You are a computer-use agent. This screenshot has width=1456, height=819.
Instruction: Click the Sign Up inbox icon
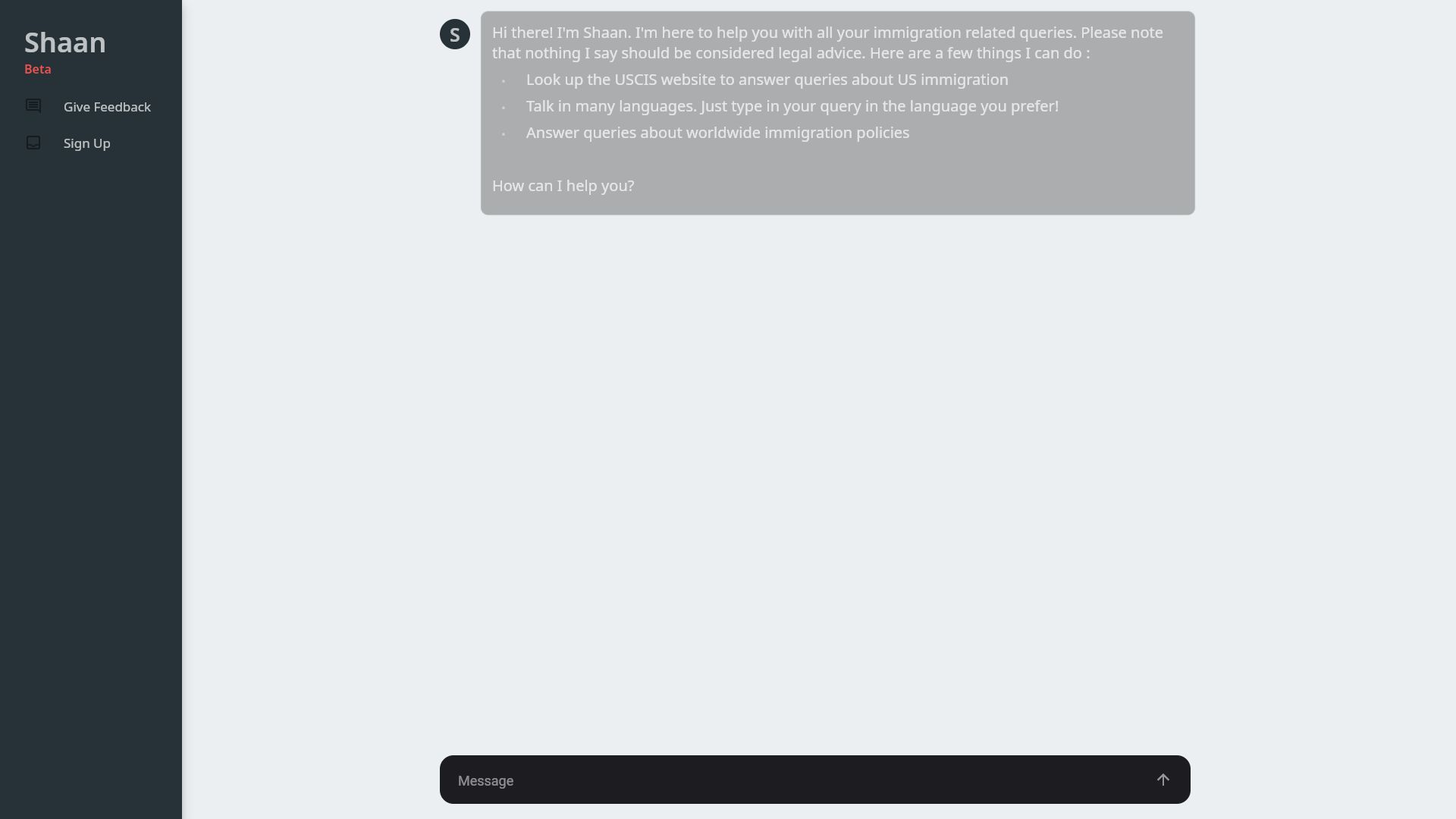coord(33,143)
